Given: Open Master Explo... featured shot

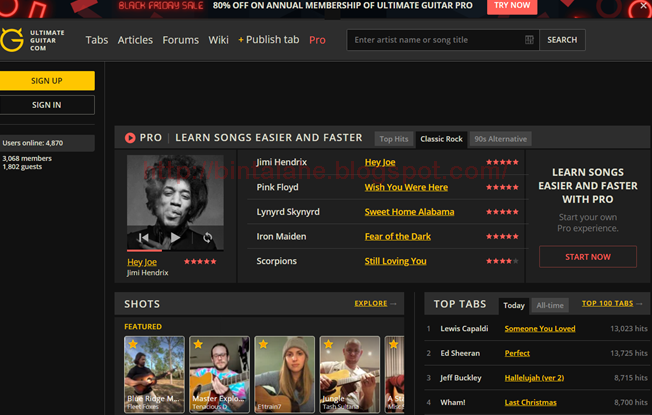Looking at the screenshot, I should click(220, 374).
